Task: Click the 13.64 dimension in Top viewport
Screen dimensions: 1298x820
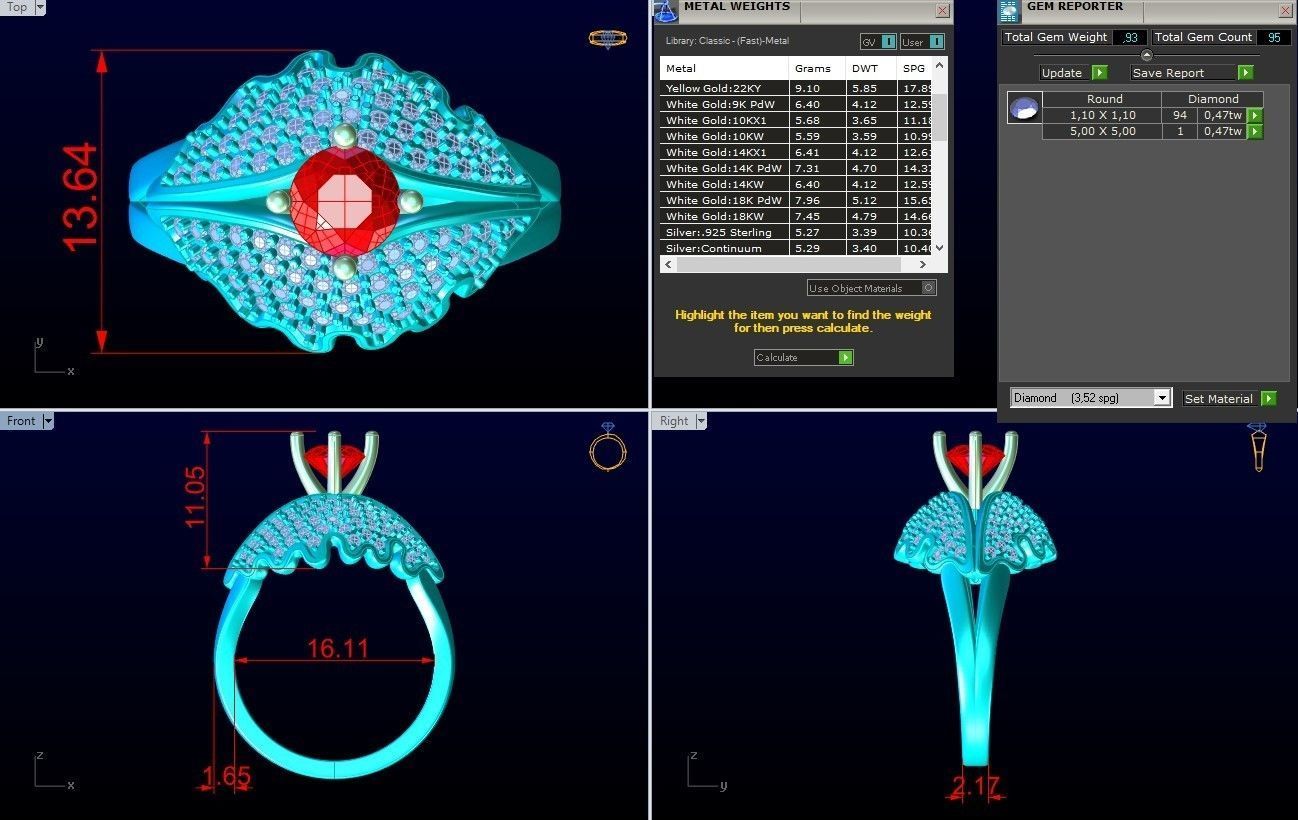Action: point(81,196)
